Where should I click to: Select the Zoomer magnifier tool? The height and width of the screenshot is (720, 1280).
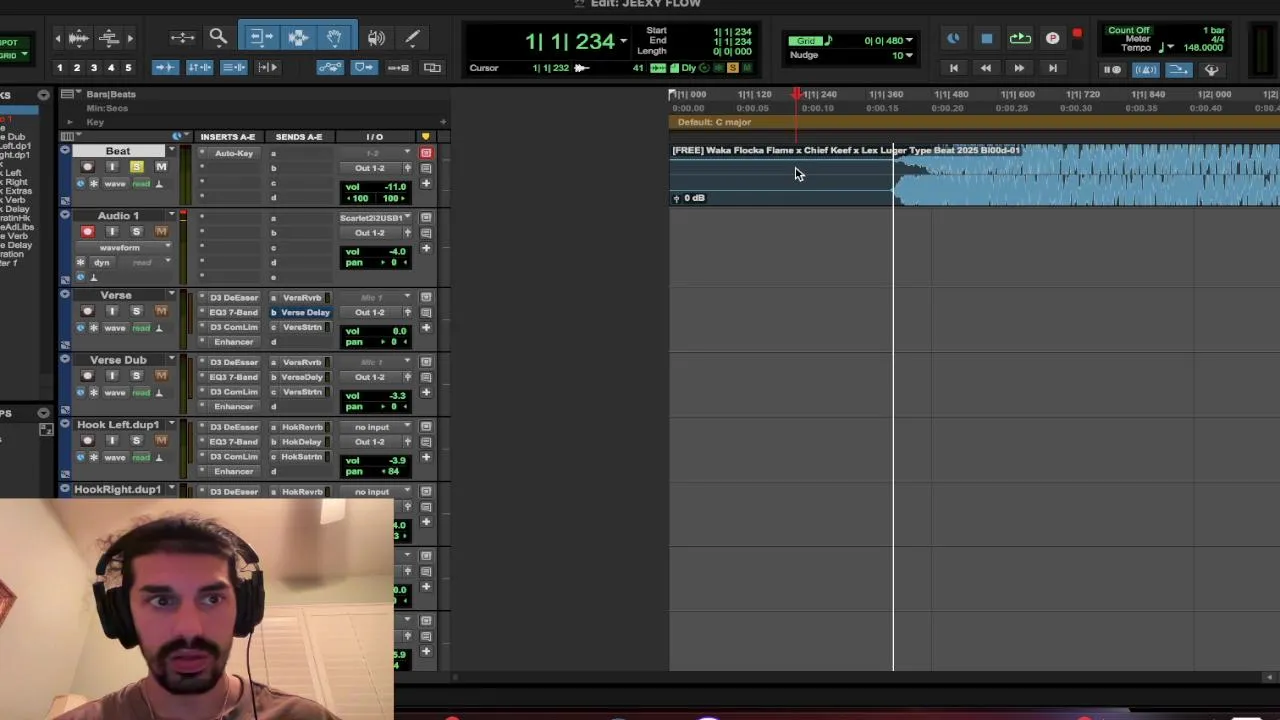click(x=218, y=38)
